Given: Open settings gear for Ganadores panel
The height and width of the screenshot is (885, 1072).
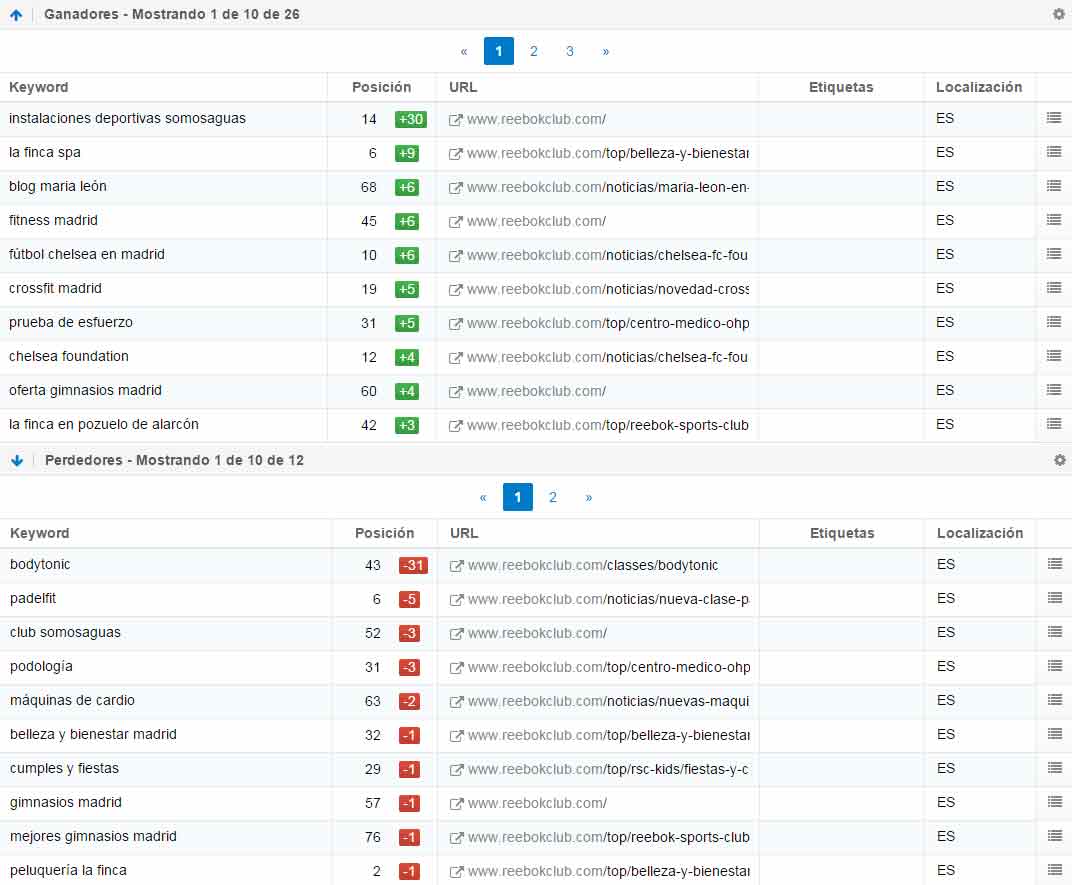Looking at the screenshot, I should [x=1059, y=14].
